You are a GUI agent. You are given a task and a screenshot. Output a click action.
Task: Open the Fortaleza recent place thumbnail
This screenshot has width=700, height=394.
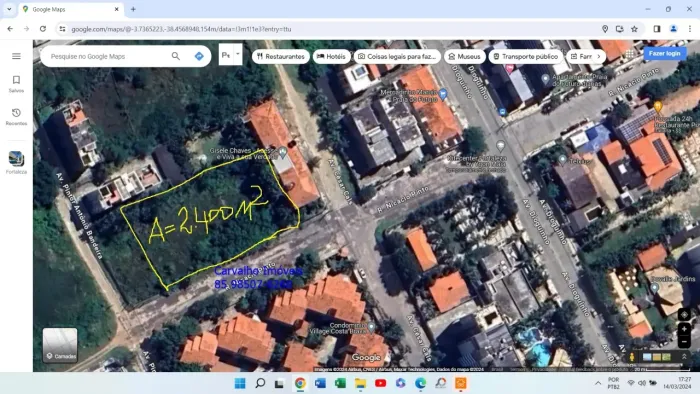(16, 162)
